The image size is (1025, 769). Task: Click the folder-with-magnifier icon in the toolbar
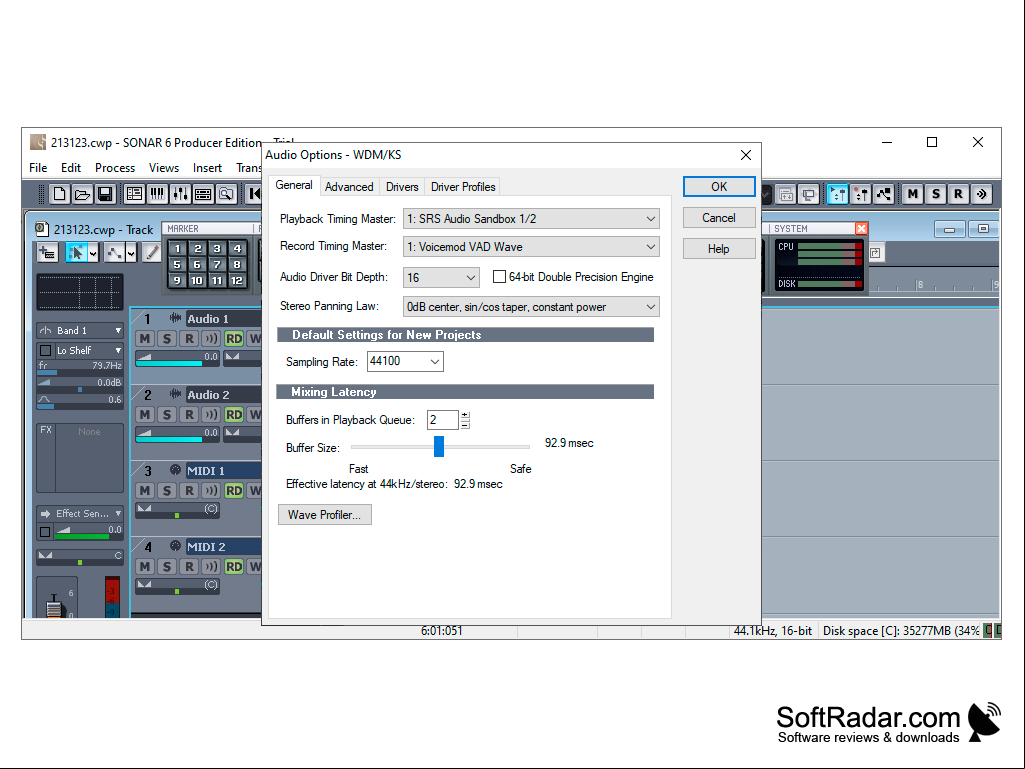(x=226, y=194)
